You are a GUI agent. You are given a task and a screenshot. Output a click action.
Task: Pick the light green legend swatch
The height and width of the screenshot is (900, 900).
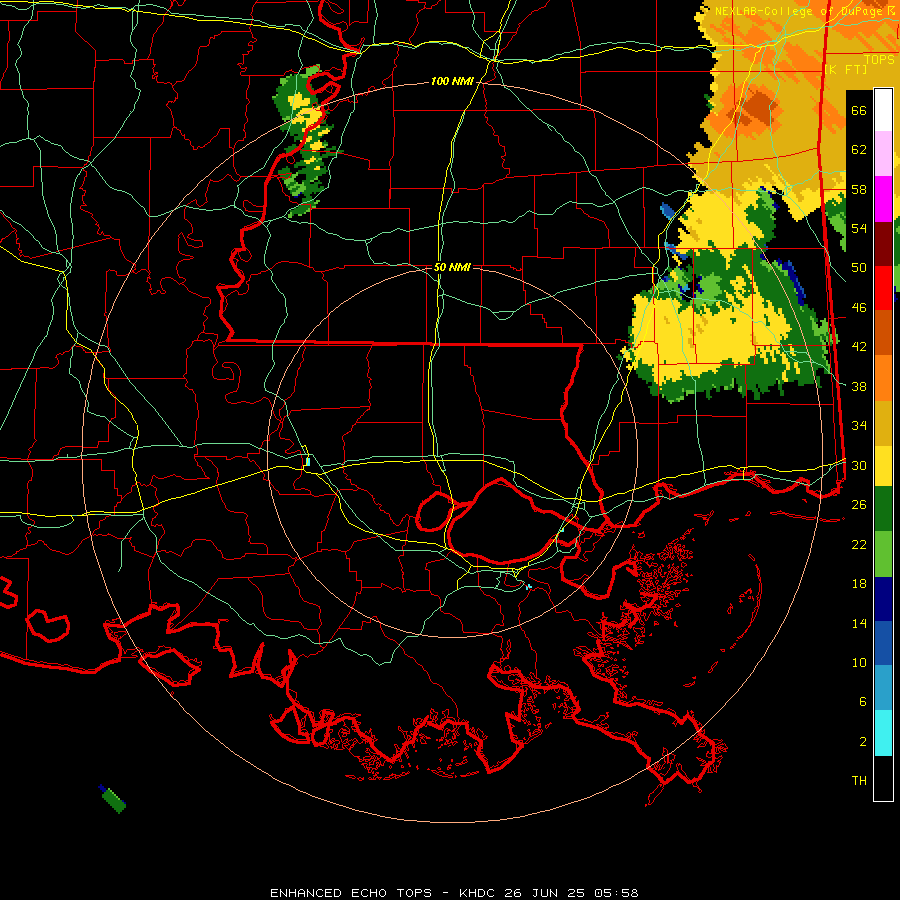pyautogui.click(x=883, y=554)
